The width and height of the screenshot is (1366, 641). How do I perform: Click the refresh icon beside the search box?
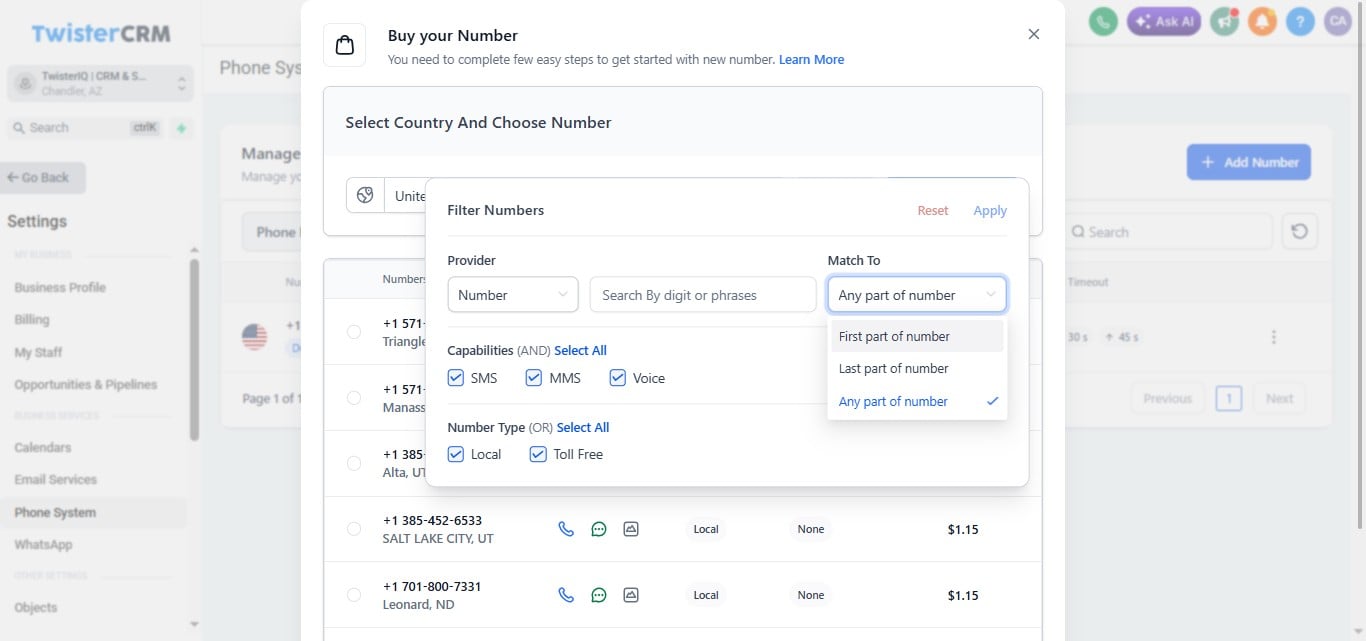[1299, 231]
